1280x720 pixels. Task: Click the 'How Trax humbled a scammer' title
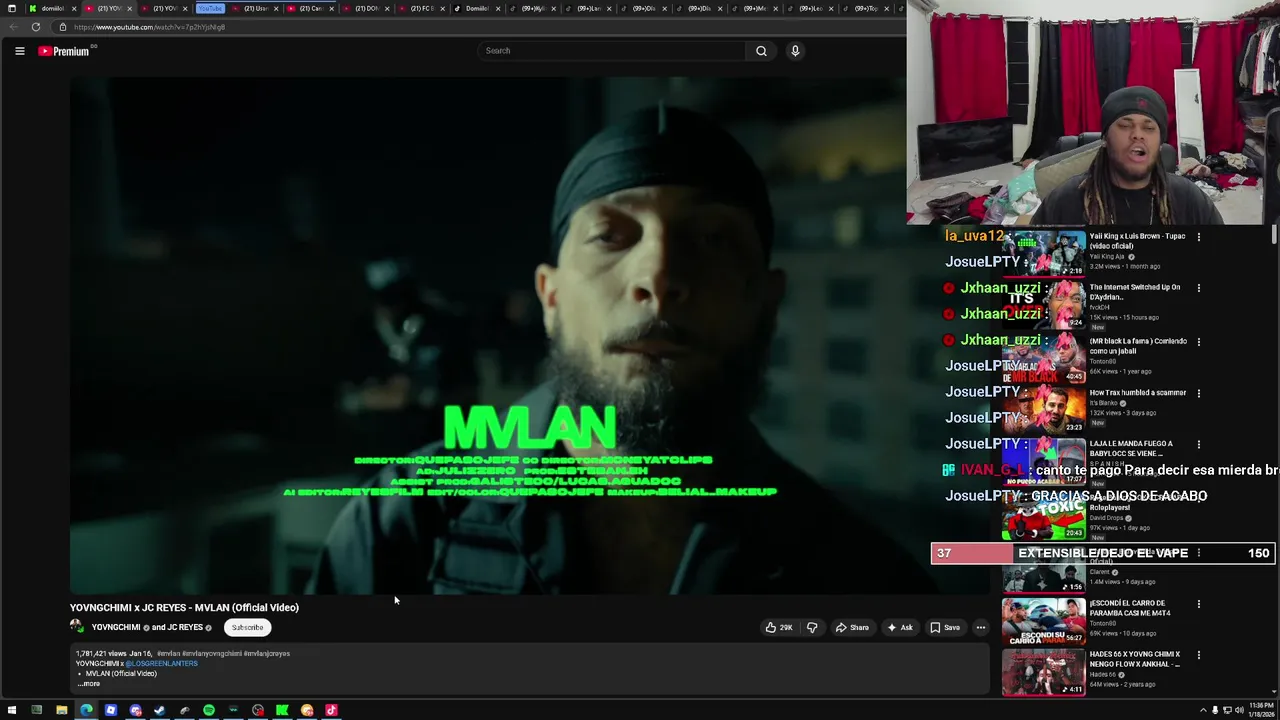(1138, 393)
